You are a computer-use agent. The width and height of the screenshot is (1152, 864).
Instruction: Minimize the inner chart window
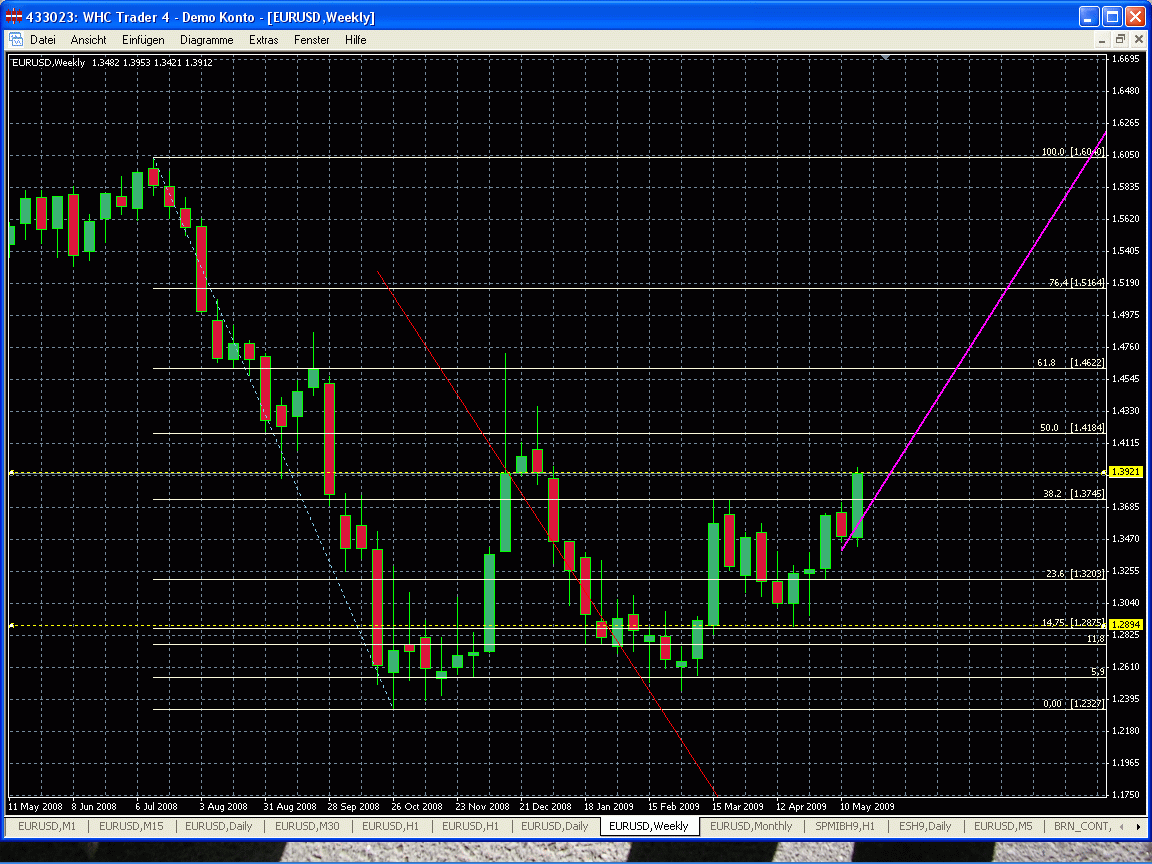point(1102,40)
